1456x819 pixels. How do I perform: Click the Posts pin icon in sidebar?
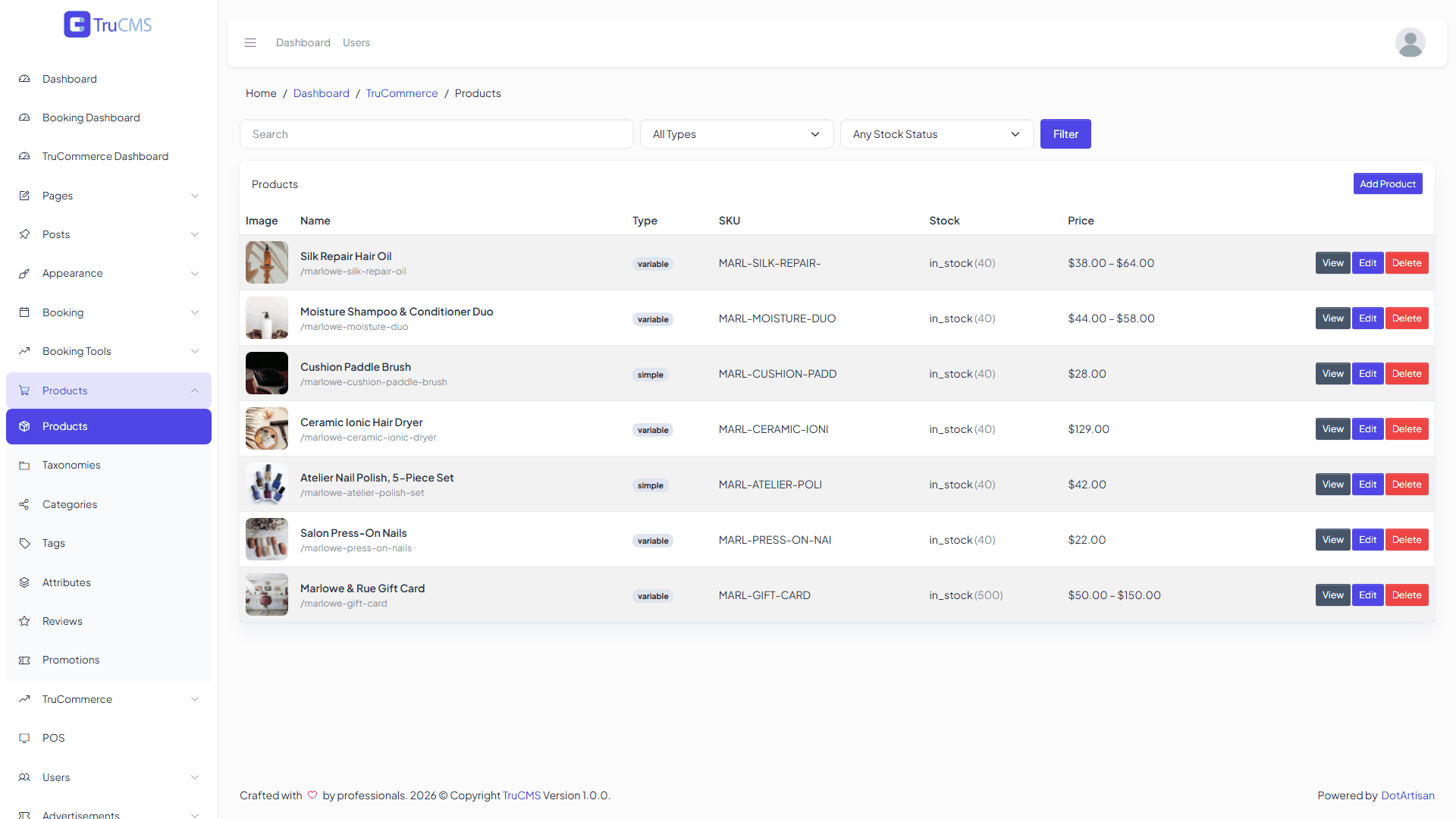[24, 234]
